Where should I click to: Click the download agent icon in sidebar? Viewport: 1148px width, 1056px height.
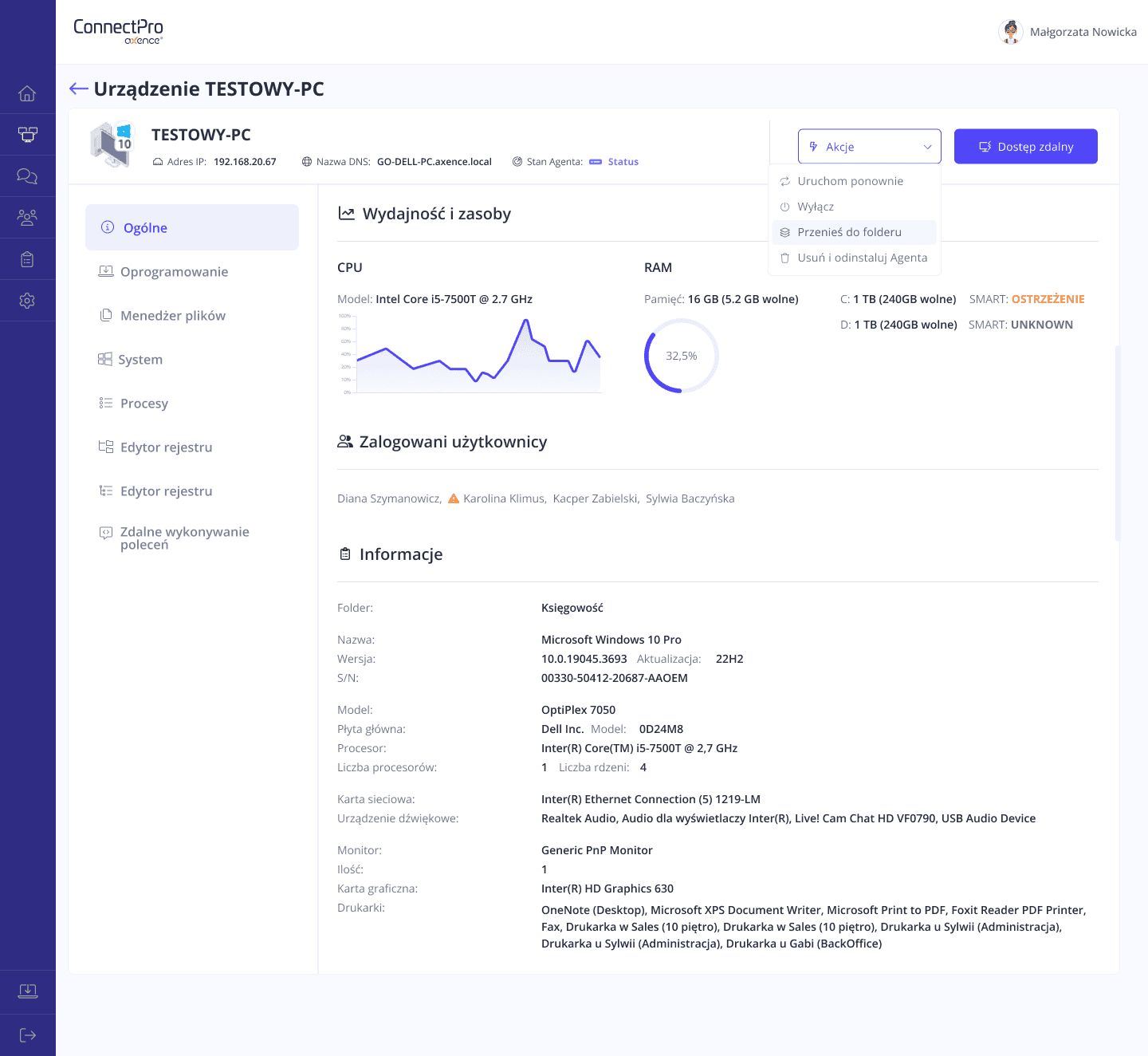point(27,991)
